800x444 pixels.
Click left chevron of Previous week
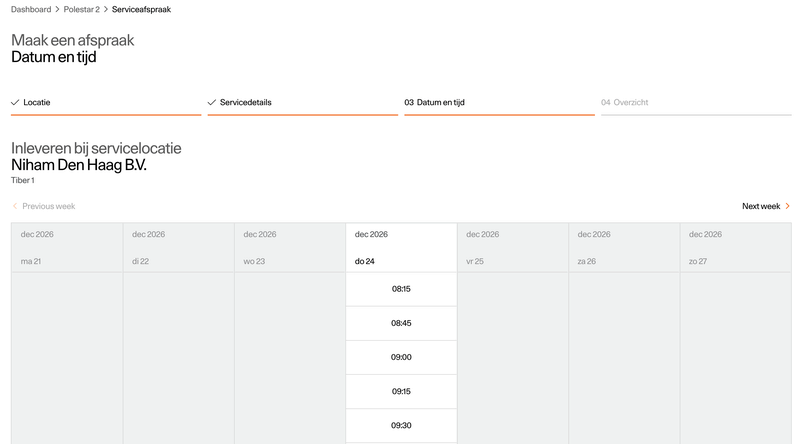[x=15, y=206]
